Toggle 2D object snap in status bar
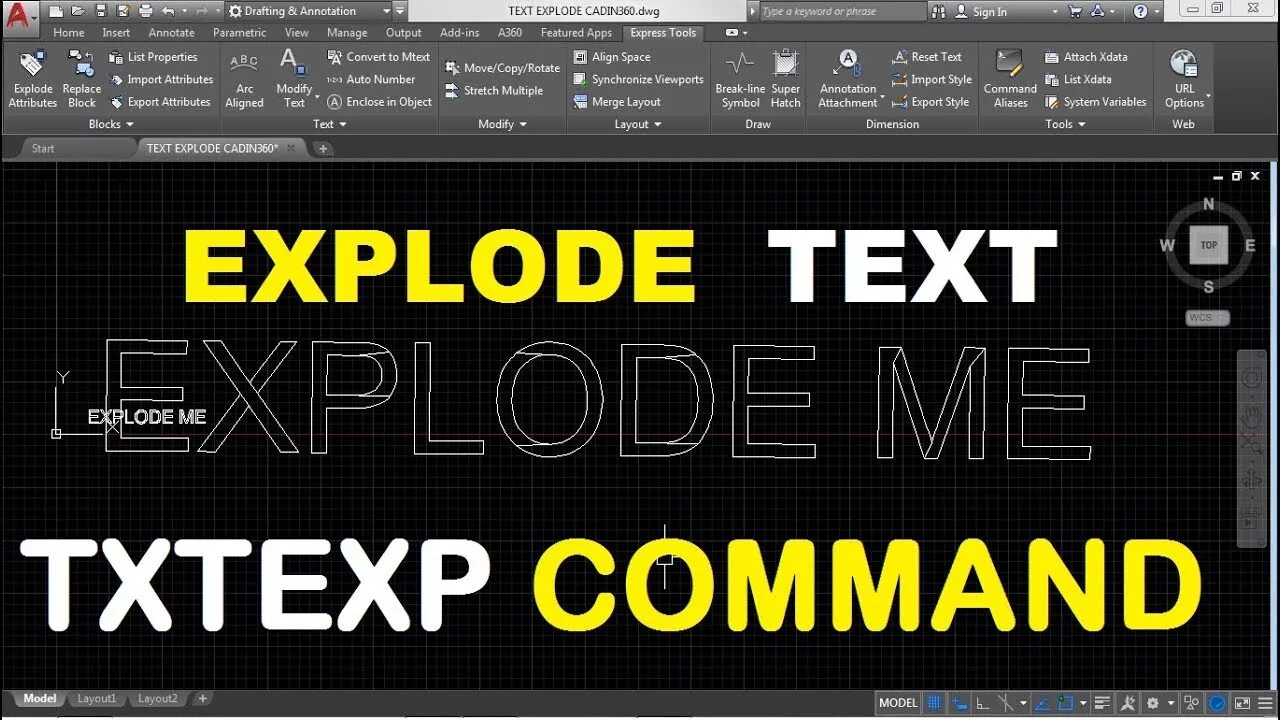The width and height of the screenshot is (1280, 720). click(1067, 703)
